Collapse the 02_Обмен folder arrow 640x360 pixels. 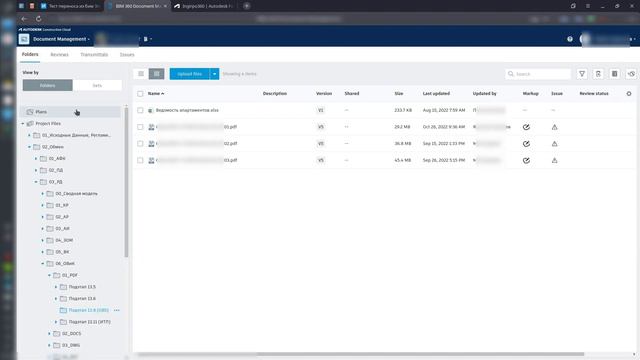coord(29,147)
